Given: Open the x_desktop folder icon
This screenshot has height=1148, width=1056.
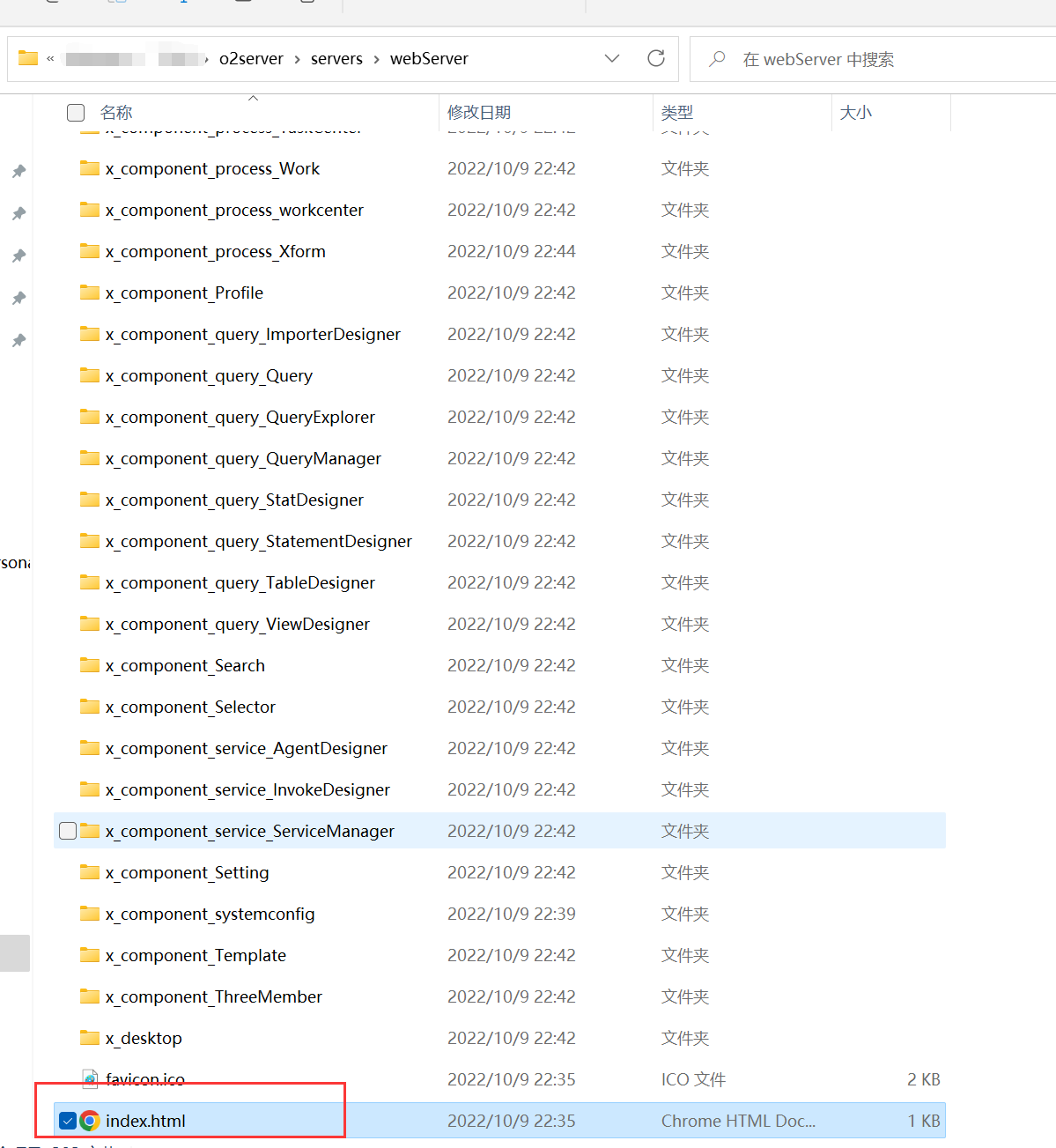Looking at the screenshot, I should pos(90,1038).
